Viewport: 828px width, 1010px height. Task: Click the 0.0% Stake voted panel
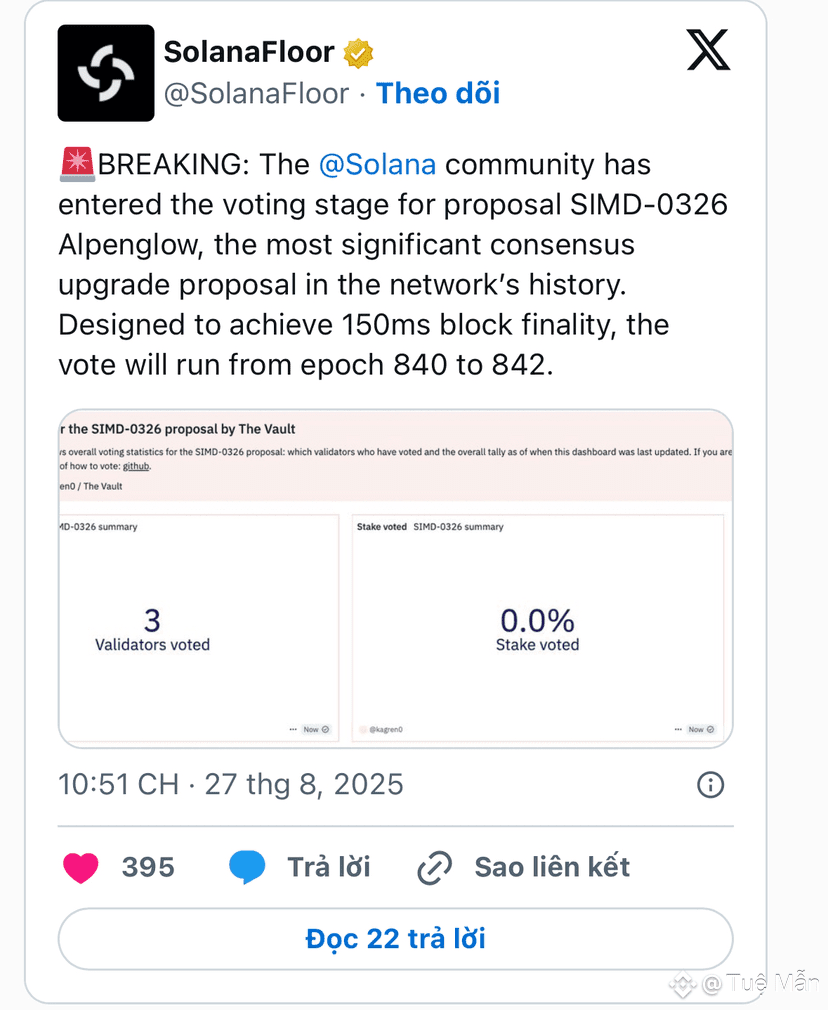(x=537, y=628)
